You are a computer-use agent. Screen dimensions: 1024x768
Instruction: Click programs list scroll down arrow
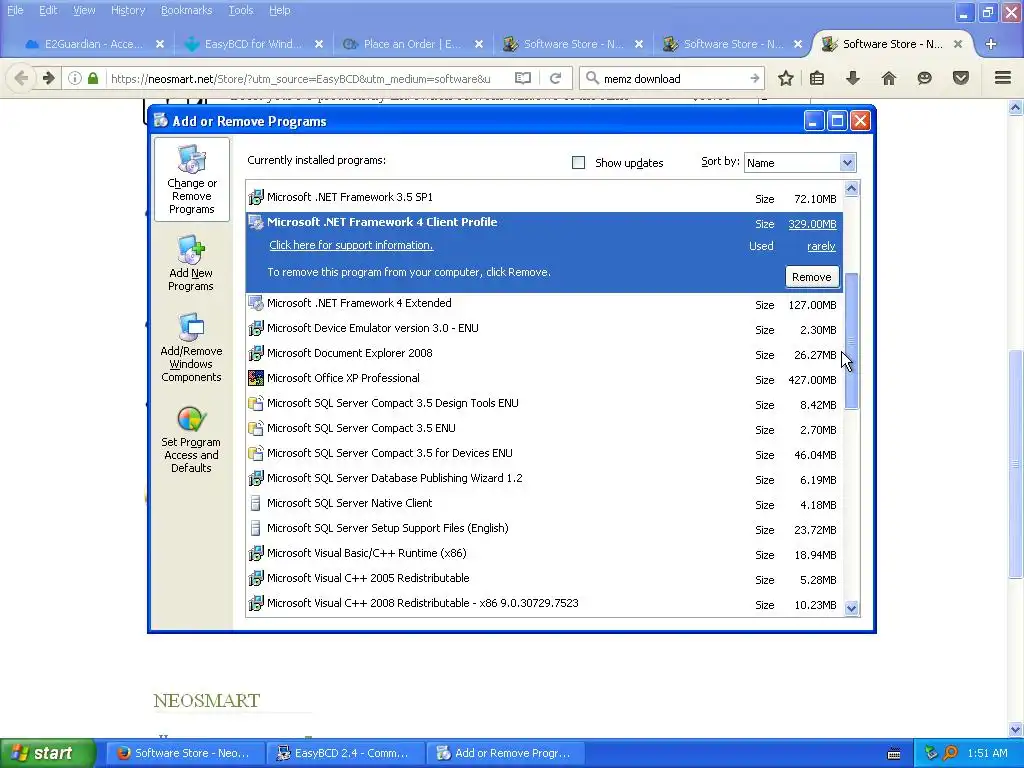852,608
